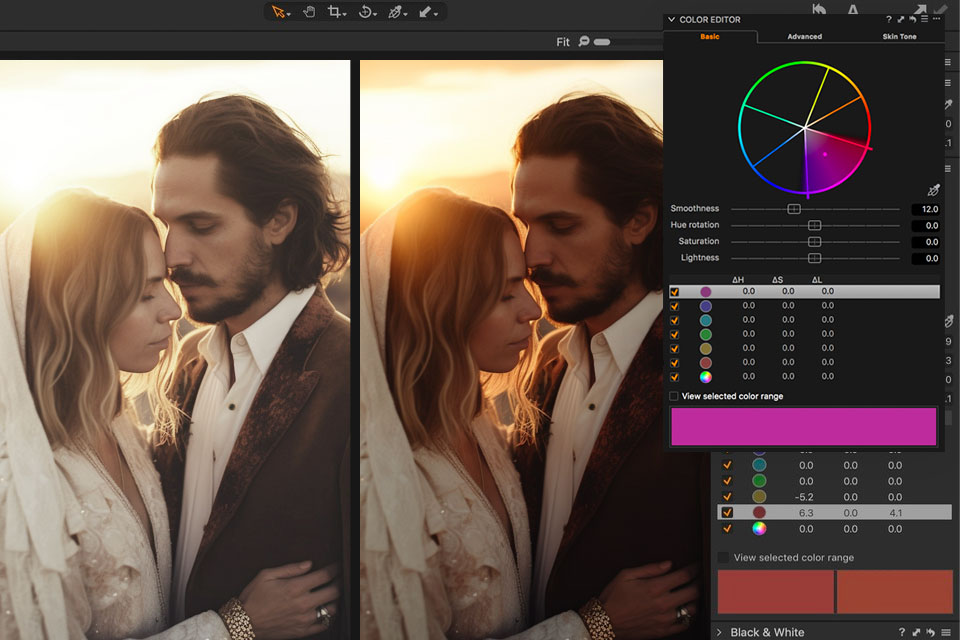Image resolution: width=960 pixels, height=640 pixels.
Task: Click the Fit zoom label
Action: [563, 42]
